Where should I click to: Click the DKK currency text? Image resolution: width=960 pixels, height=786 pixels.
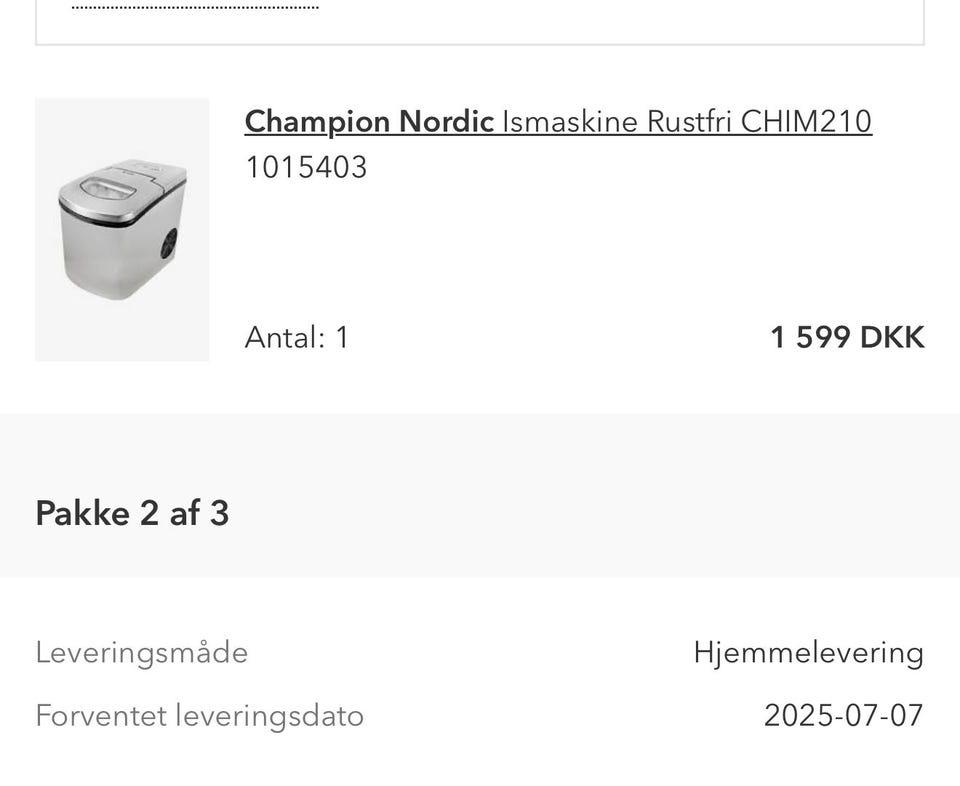point(892,337)
